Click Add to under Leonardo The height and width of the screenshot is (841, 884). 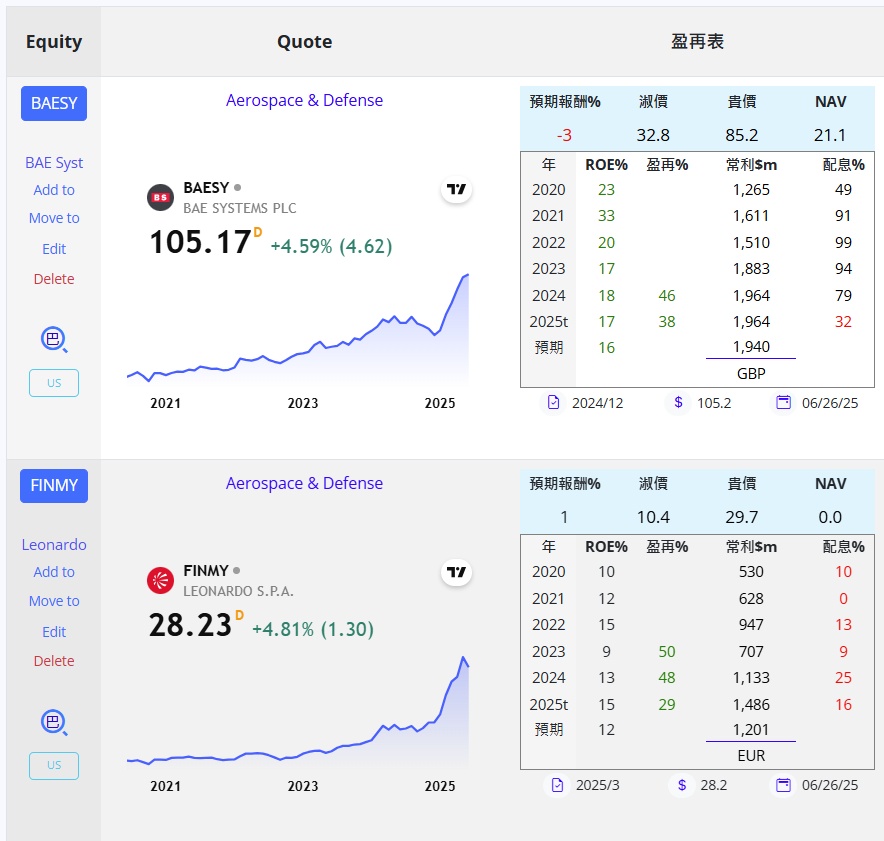tap(54, 572)
